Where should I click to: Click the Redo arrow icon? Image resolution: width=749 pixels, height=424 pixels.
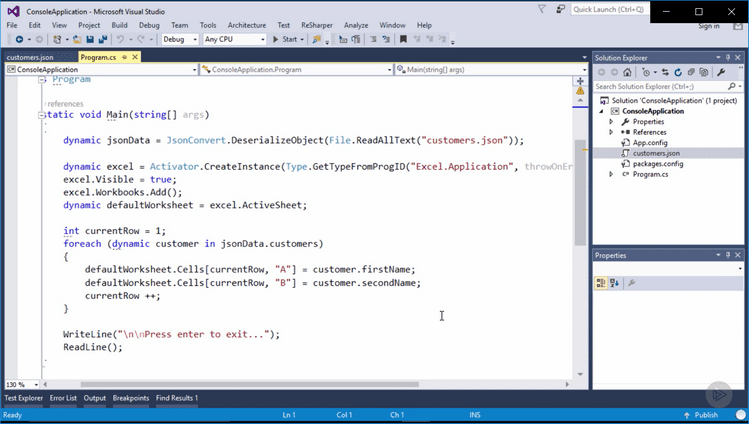tap(141, 40)
